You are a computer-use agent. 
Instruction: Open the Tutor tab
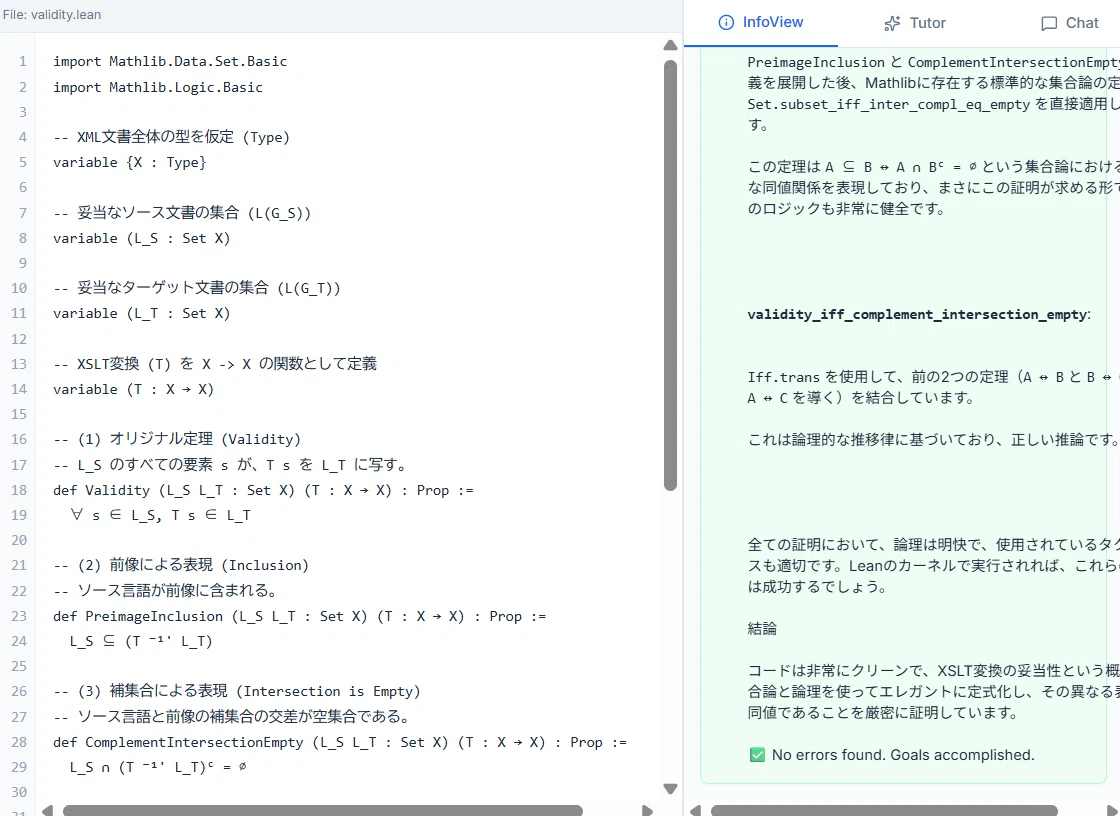click(x=915, y=23)
